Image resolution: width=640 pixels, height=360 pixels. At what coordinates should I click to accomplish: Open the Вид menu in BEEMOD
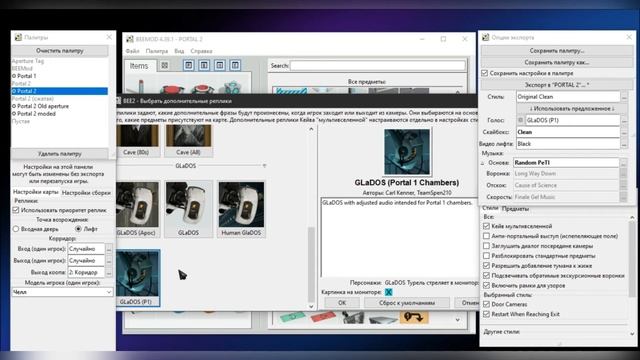[x=179, y=51]
